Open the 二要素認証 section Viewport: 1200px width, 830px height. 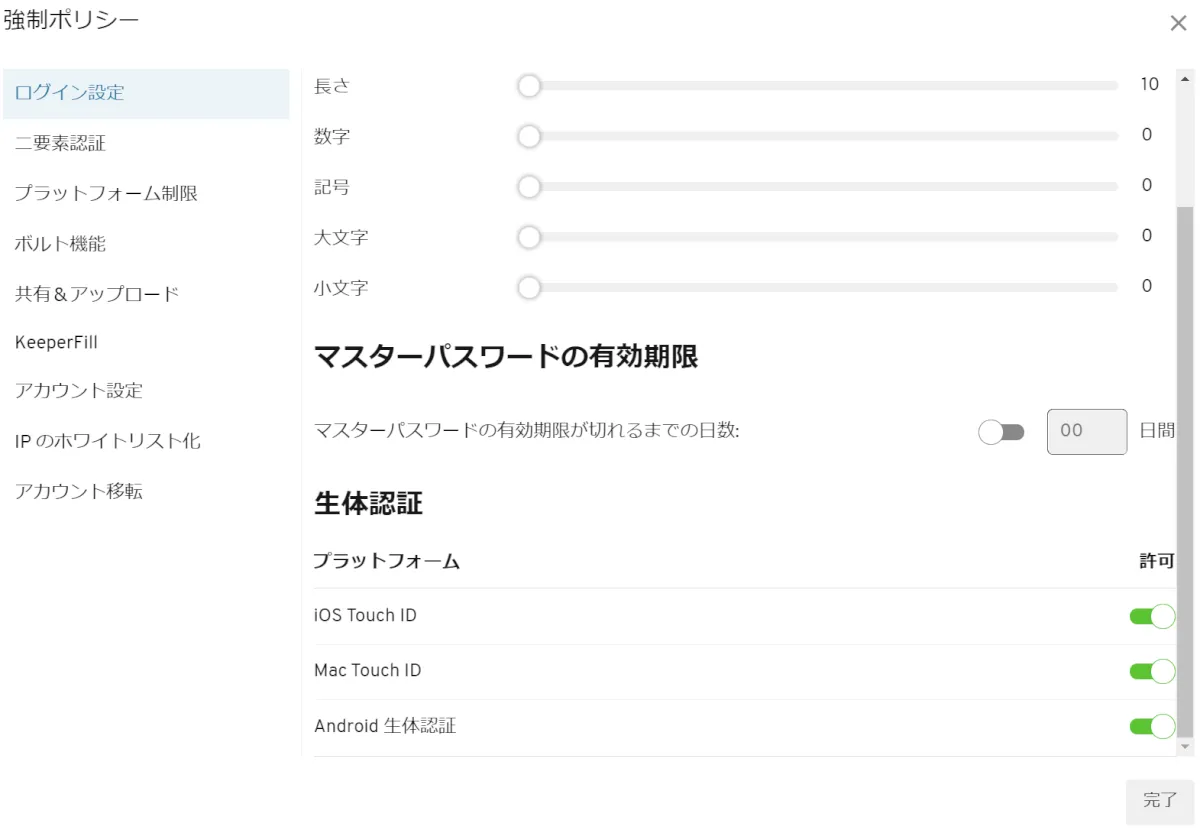pos(60,144)
